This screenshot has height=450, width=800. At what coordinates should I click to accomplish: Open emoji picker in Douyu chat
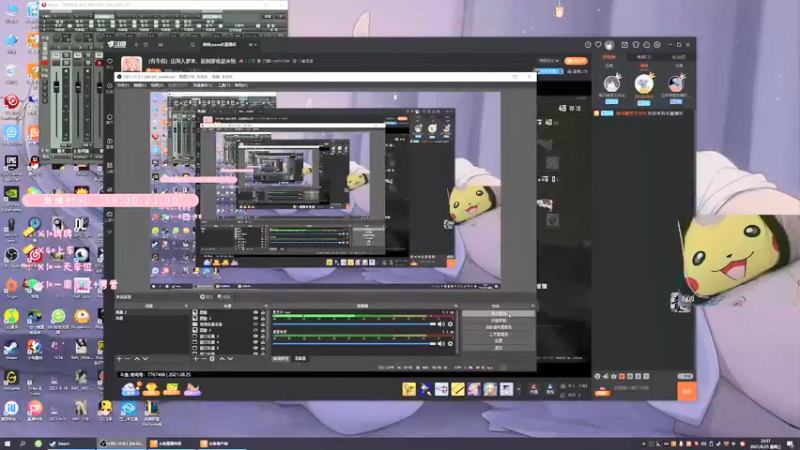point(597,376)
